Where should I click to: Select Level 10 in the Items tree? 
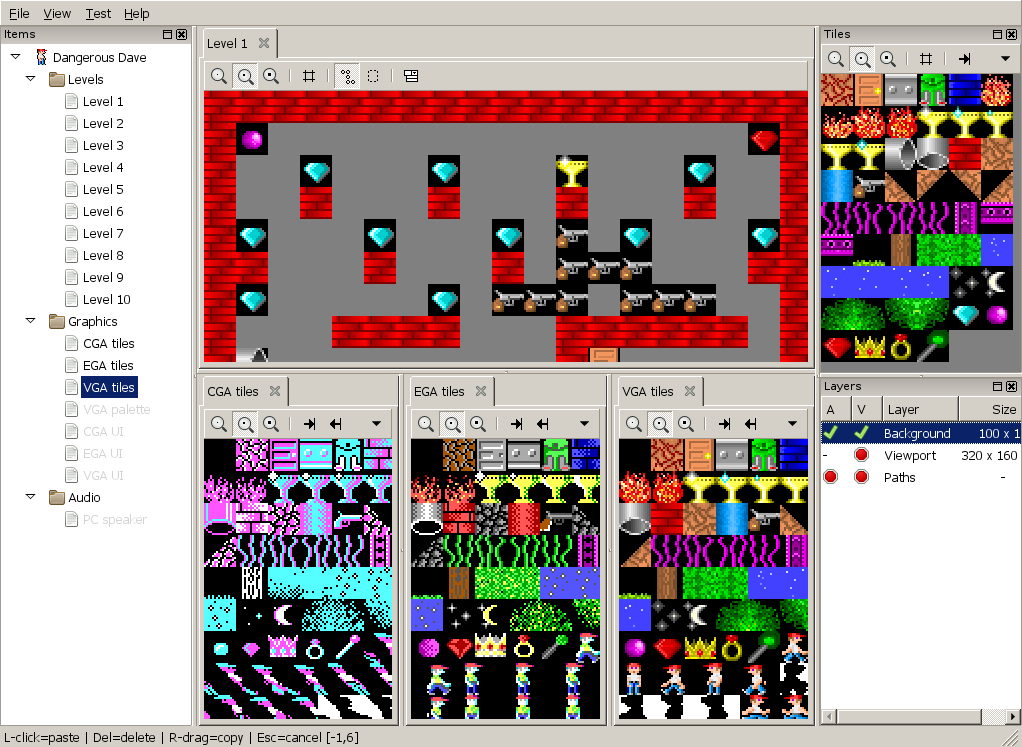click(x=106, y=299)
